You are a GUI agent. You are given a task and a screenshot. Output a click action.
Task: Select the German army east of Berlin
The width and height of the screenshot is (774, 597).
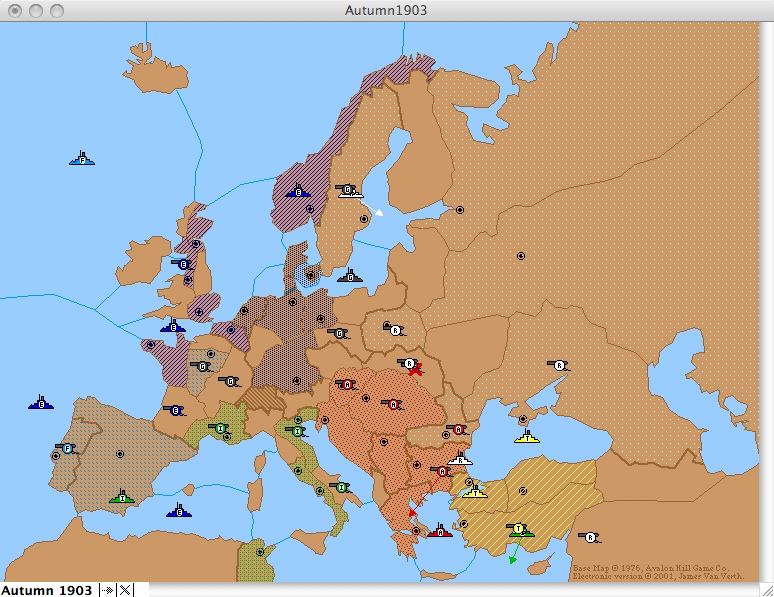[x=339, y=334]
